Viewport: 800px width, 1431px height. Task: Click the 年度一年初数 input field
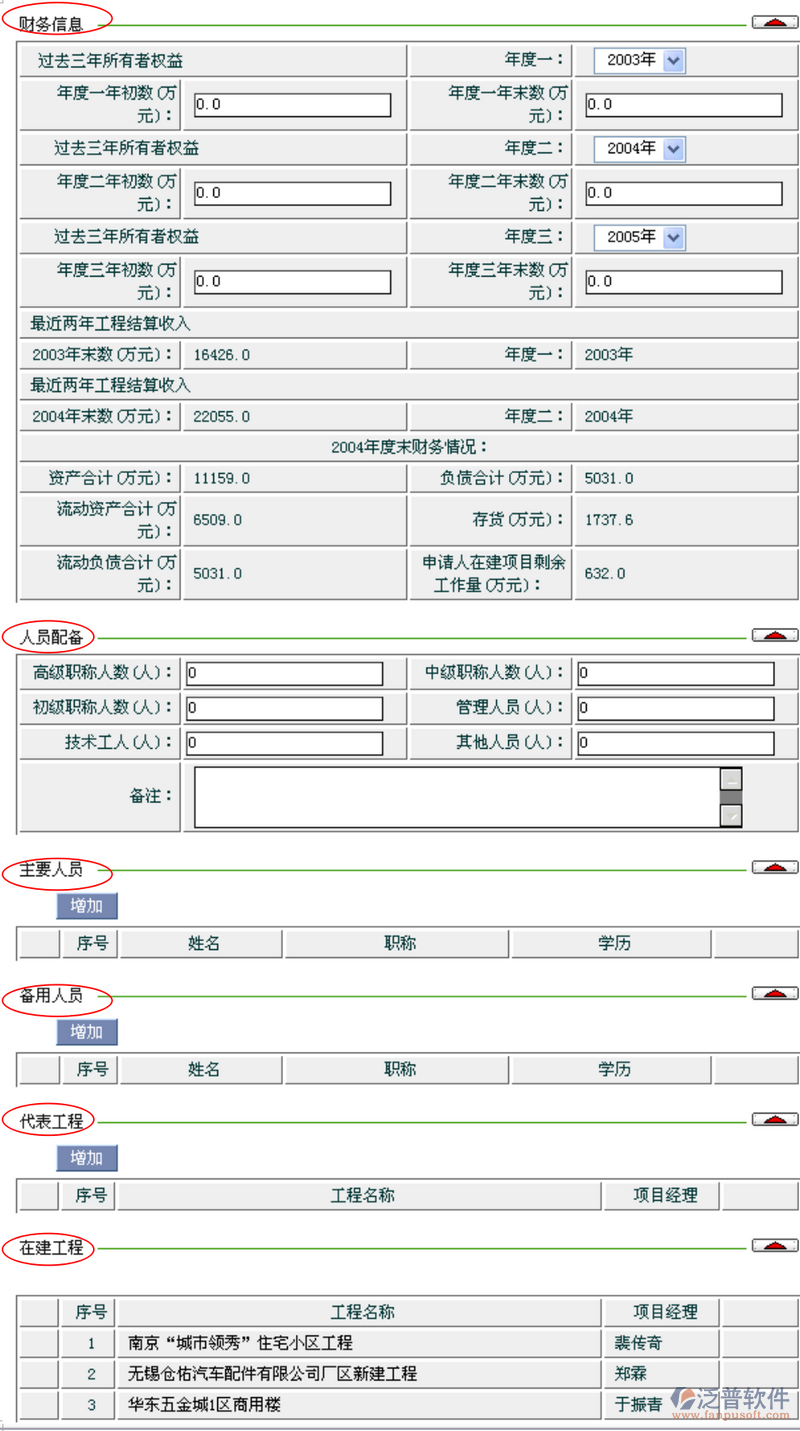tap(292, 105)
